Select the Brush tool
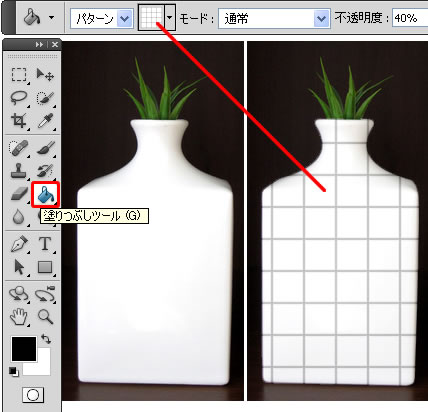 45,148
